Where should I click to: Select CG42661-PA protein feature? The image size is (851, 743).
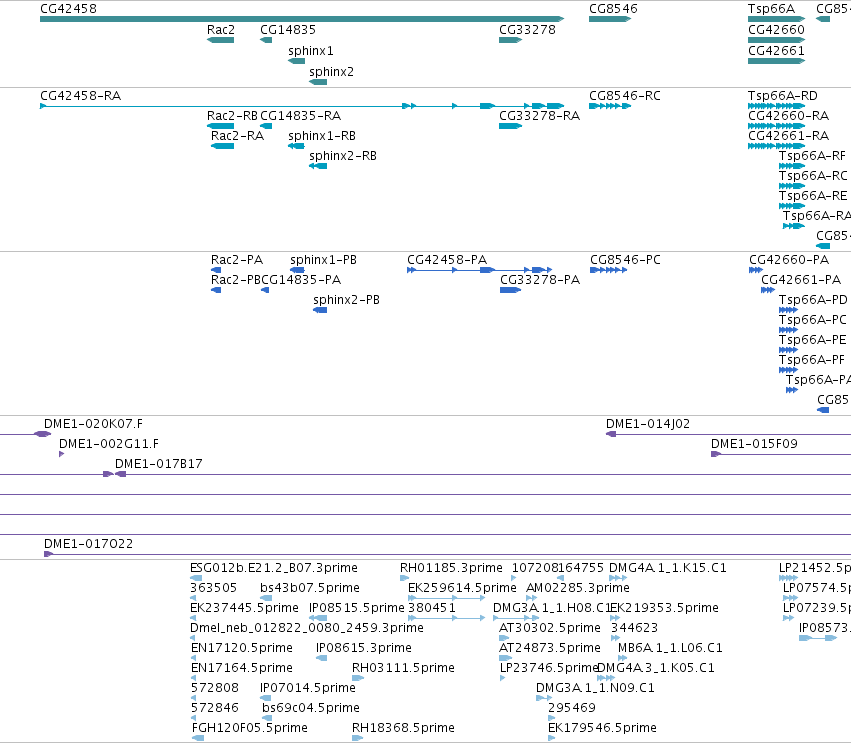click(x=768, y=290)
